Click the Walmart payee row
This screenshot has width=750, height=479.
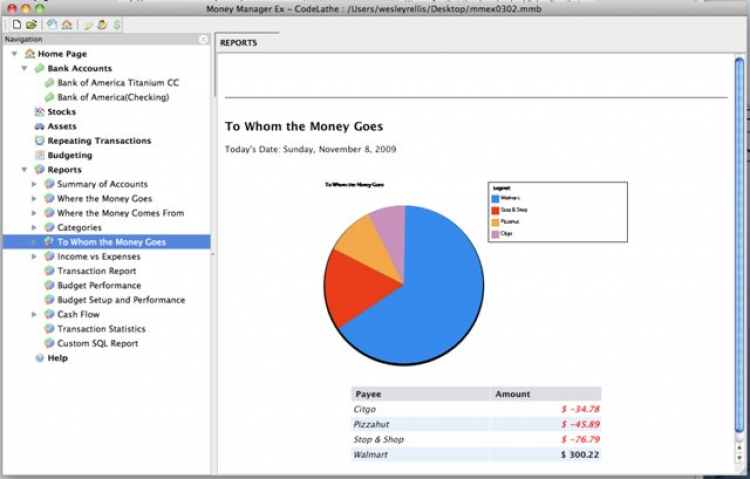point(476,455)
